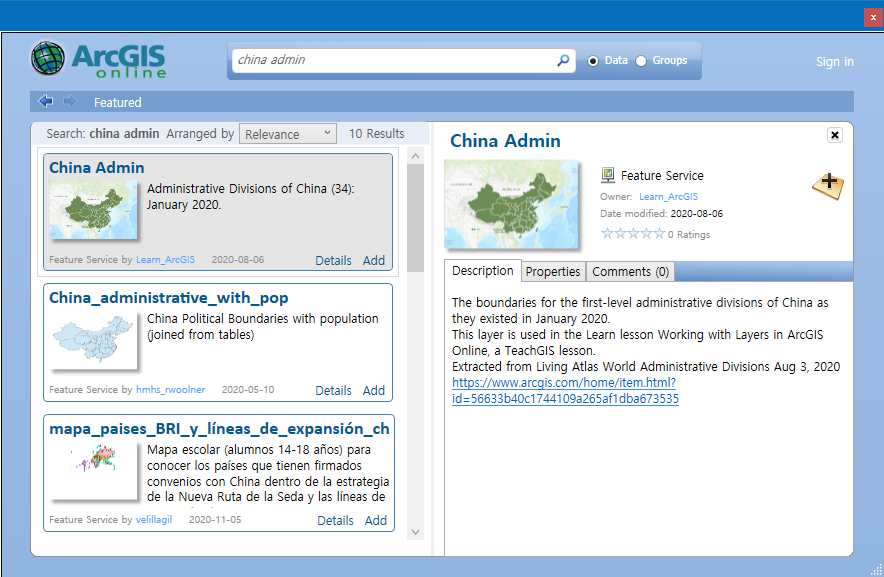This screenshot has height=577, width=884.
Task: Open hmhs_rwoolner owner link
Action: point(170,389)
